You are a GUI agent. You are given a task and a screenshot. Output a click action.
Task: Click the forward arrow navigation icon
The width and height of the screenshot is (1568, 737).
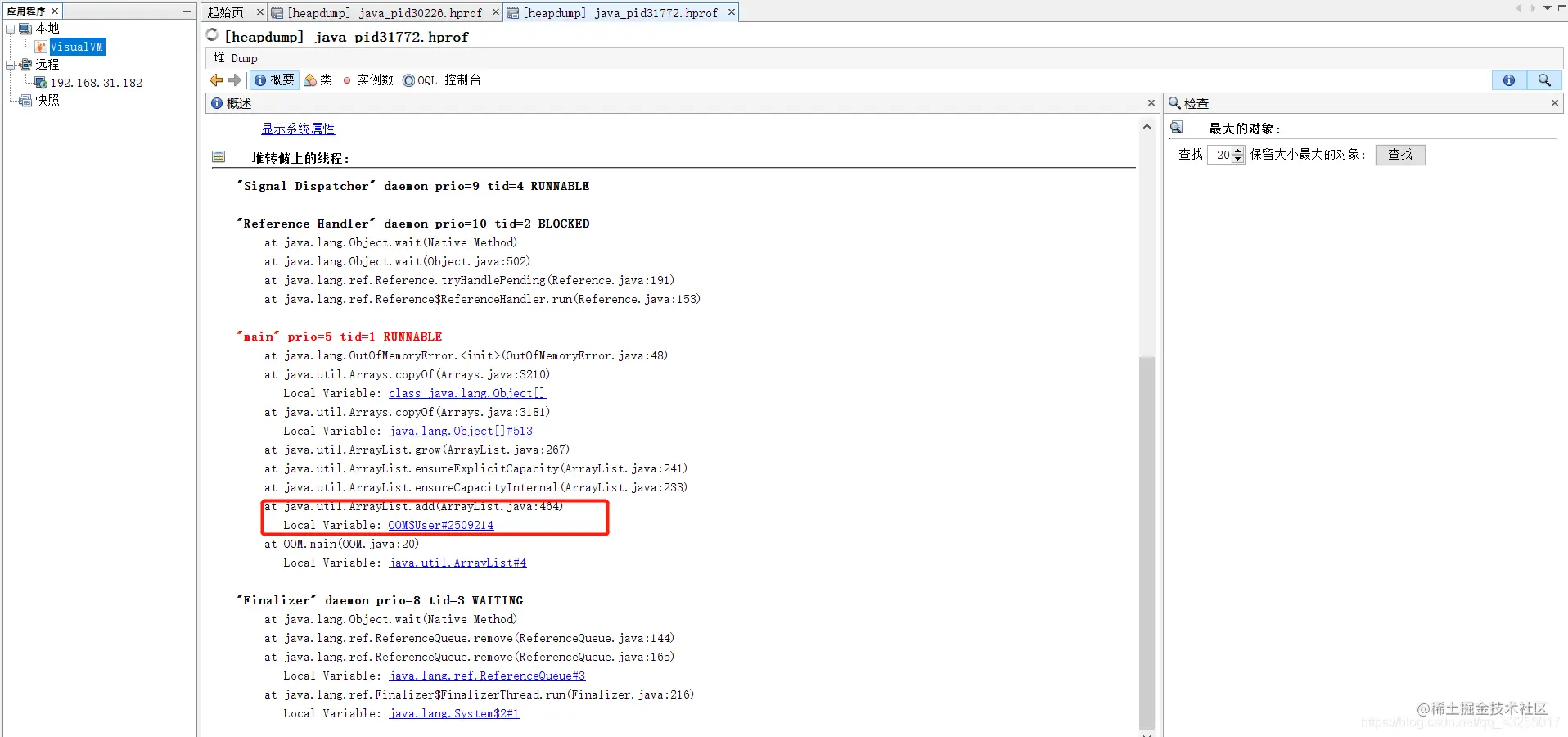[x=235, y=80]
